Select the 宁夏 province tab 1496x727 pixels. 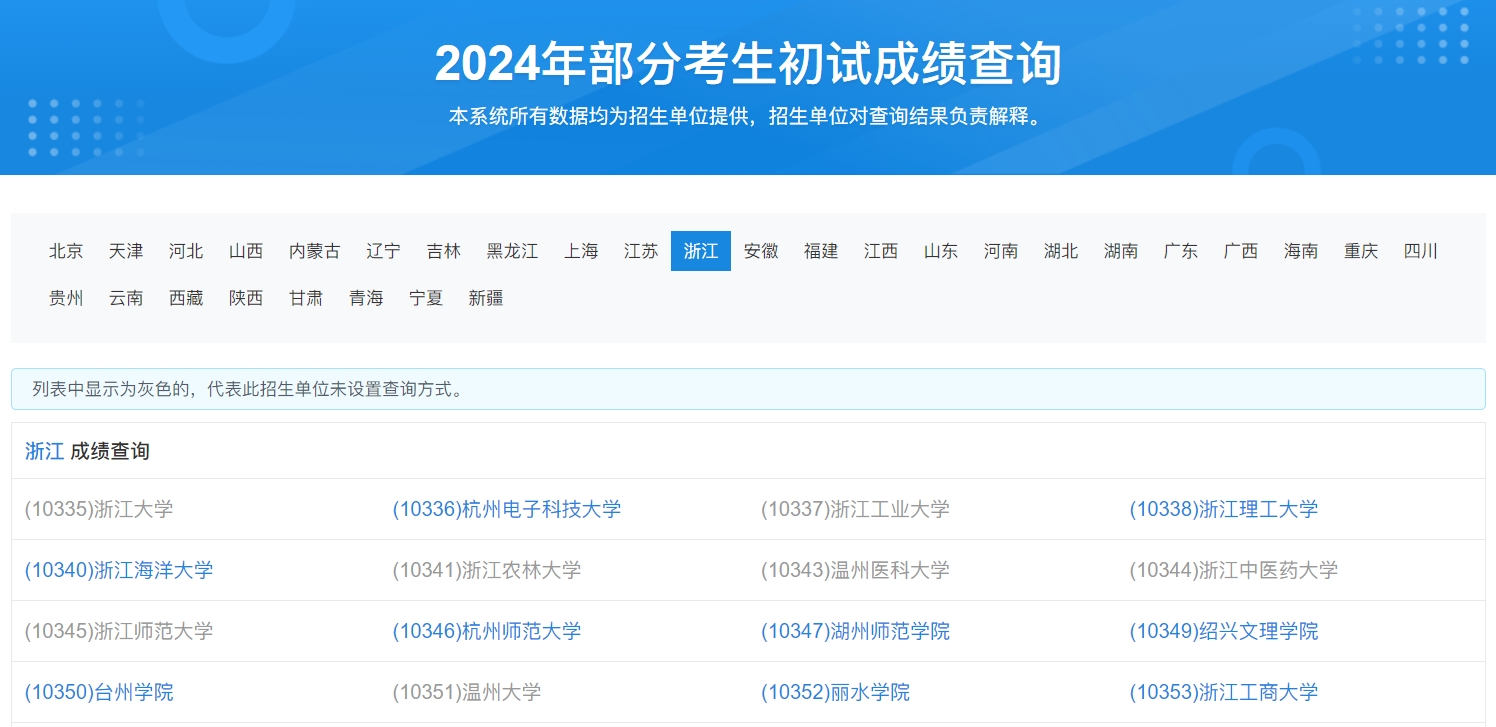tap(426, 298)
